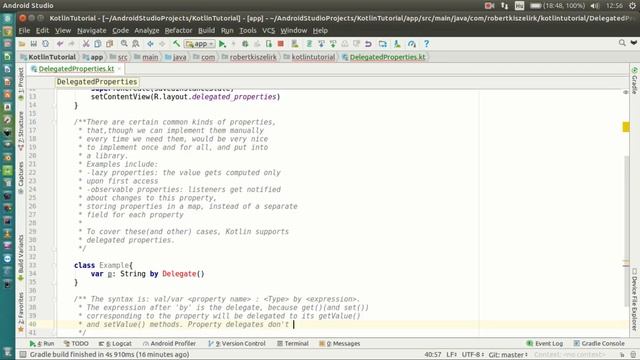Image resolution: width=640 pixels, height=360 pixels.
Task: Open the Gradle Console panel
Action: [x=599, y=344]
